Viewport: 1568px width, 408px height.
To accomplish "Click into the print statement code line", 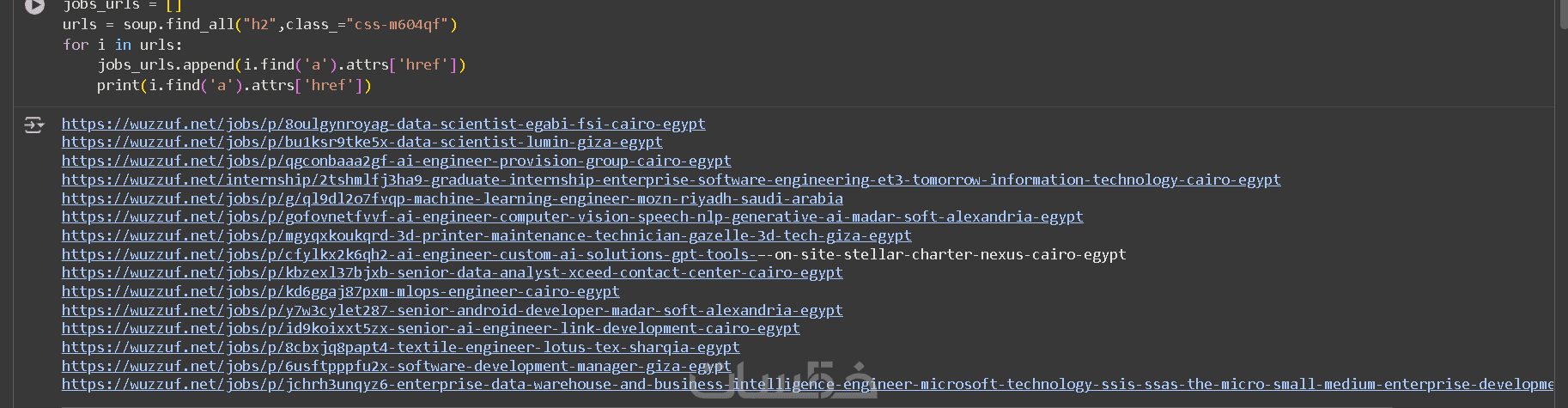I will 234,86.
